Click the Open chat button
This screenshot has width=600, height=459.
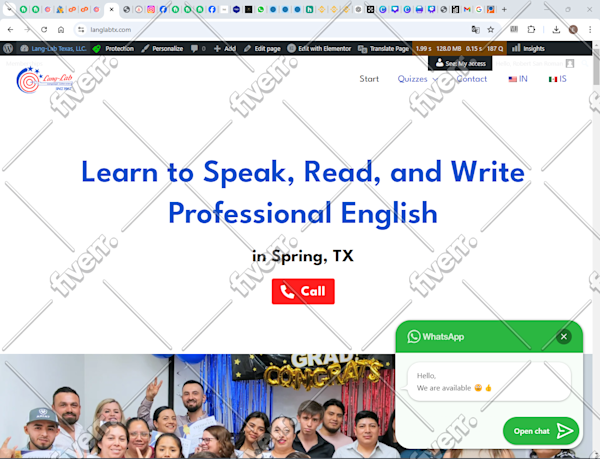pos(541,431)
